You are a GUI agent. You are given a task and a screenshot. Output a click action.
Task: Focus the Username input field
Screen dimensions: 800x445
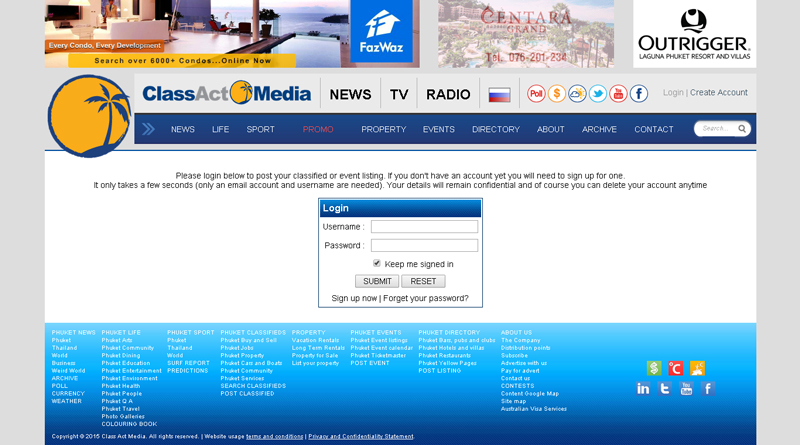pyautogui.click(x=424, y=227)
